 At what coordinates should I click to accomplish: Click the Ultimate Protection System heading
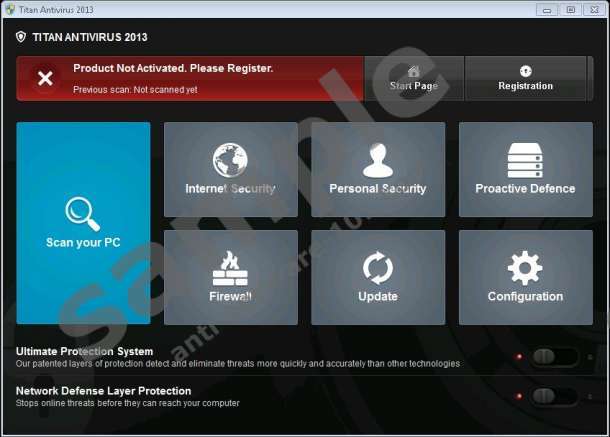(85, 351)
